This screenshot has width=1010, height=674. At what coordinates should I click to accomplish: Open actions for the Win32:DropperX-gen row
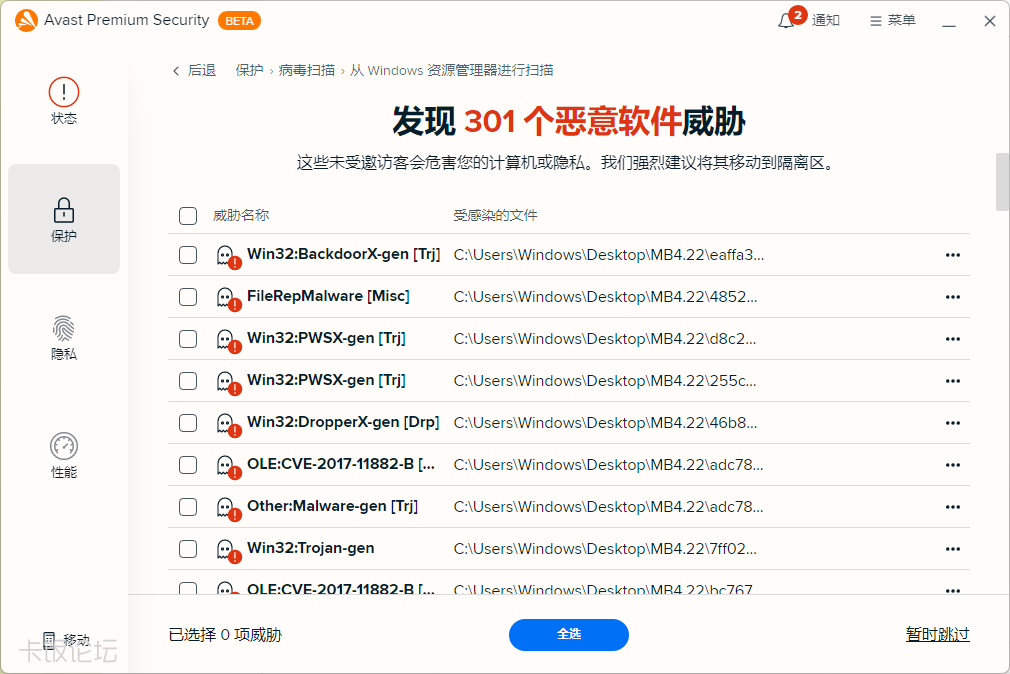pos(952,423)
